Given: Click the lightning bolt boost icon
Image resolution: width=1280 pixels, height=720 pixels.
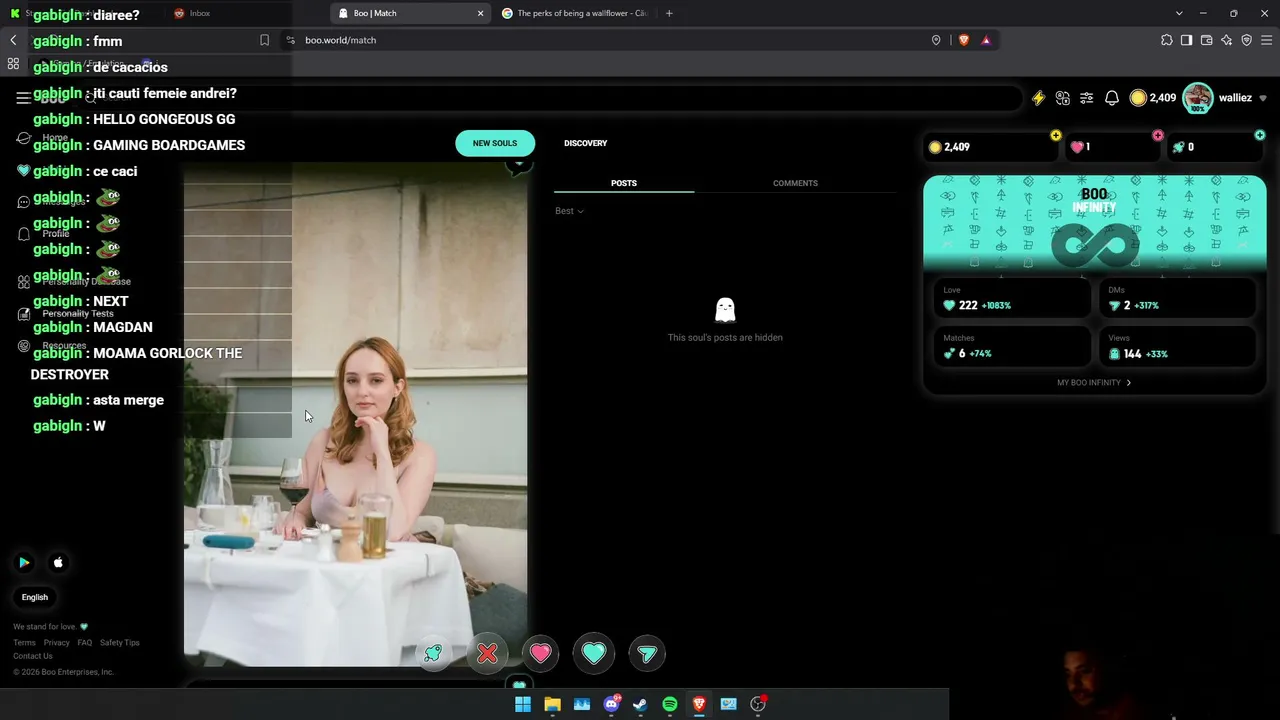Looking at the screenshot, I should pos(1038,98).
